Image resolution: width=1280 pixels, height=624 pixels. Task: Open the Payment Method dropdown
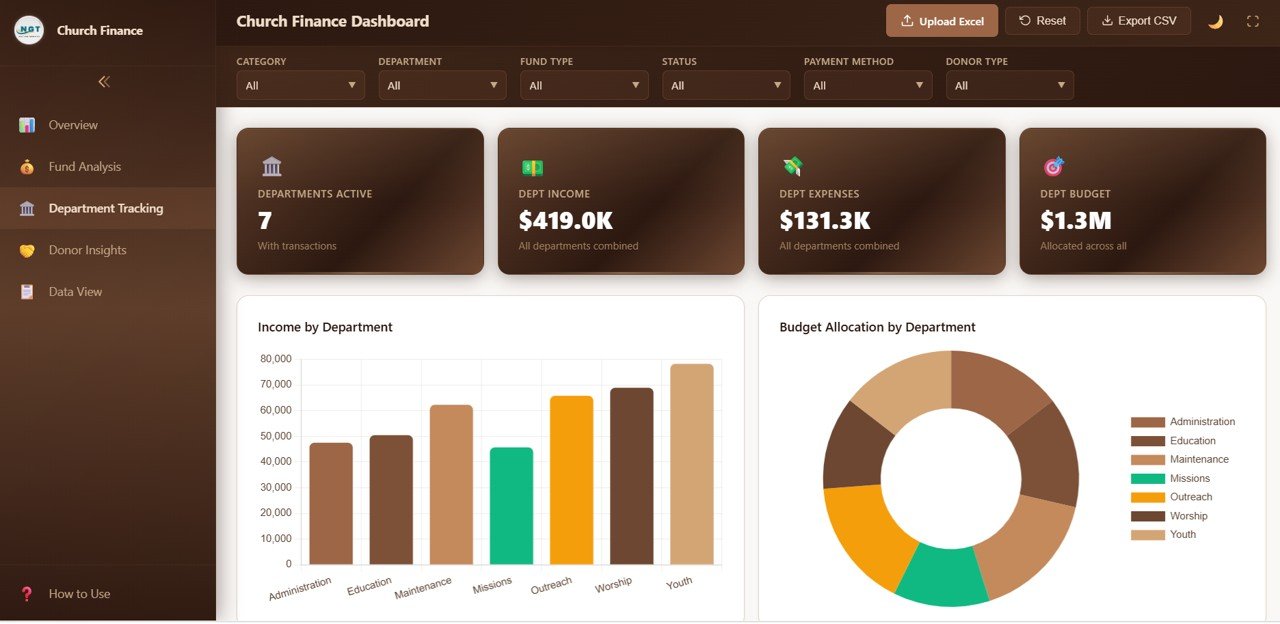pos(867,85)
